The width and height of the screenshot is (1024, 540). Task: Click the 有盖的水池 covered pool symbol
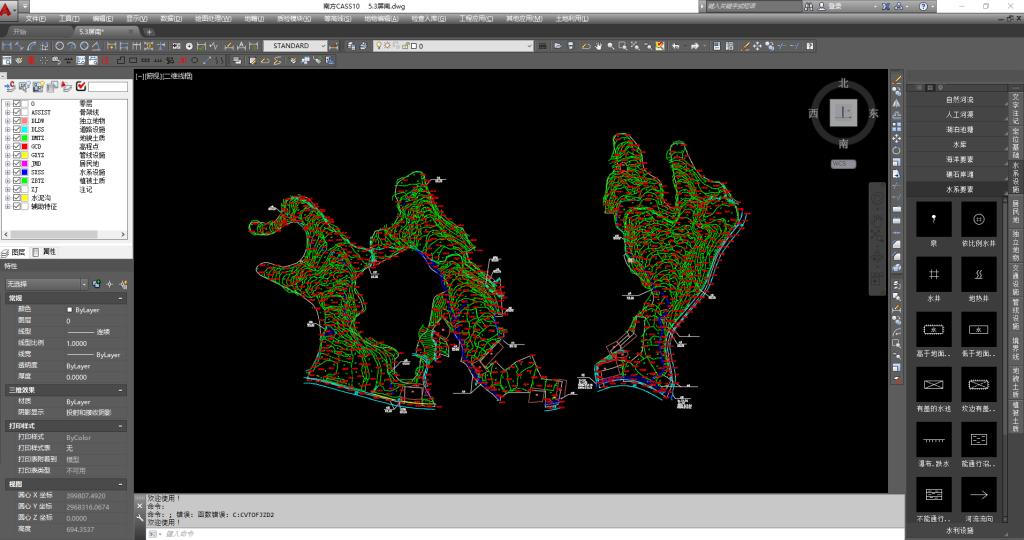point(933,384)
